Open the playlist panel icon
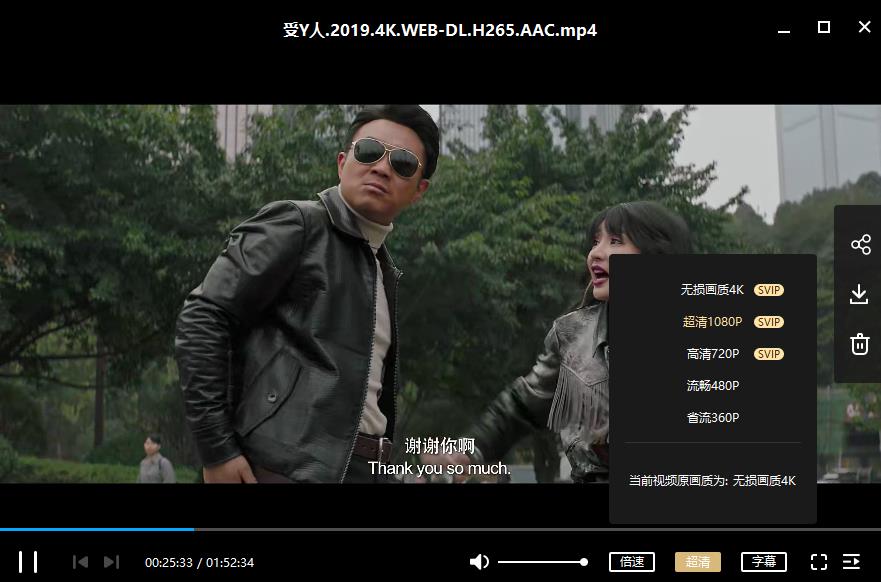Viewport: 881px width, 582px height. click(x=851, y=562)
